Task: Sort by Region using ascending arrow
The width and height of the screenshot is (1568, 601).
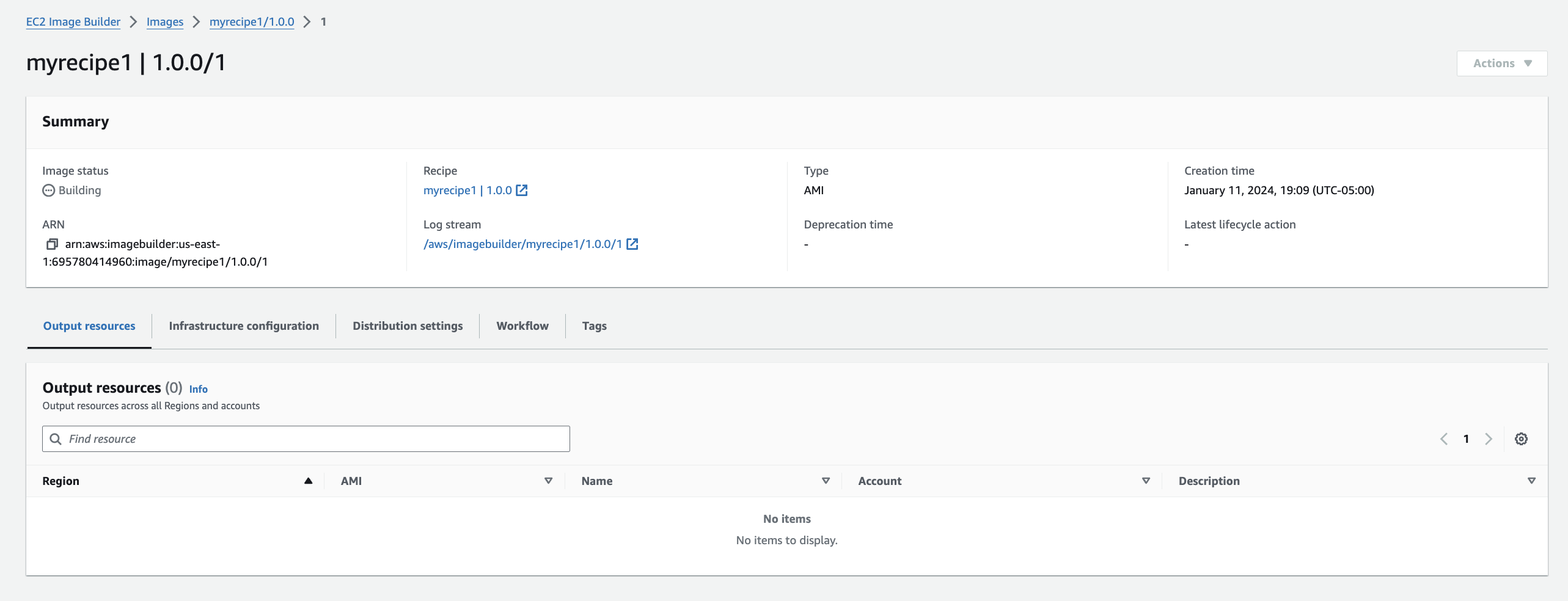Action: (x=309, y=481)
